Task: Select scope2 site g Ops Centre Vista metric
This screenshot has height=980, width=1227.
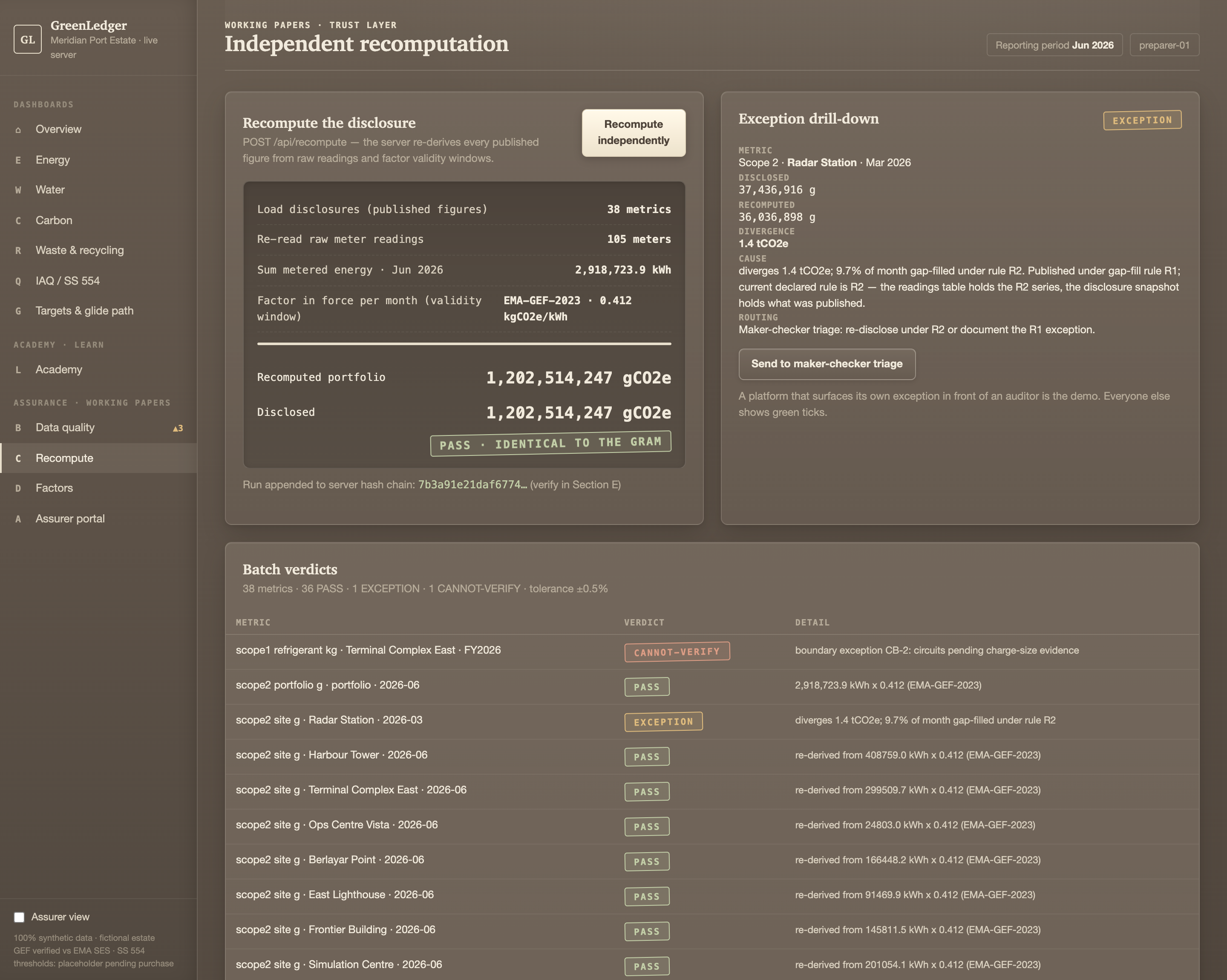Action: (x=336, y=824)
